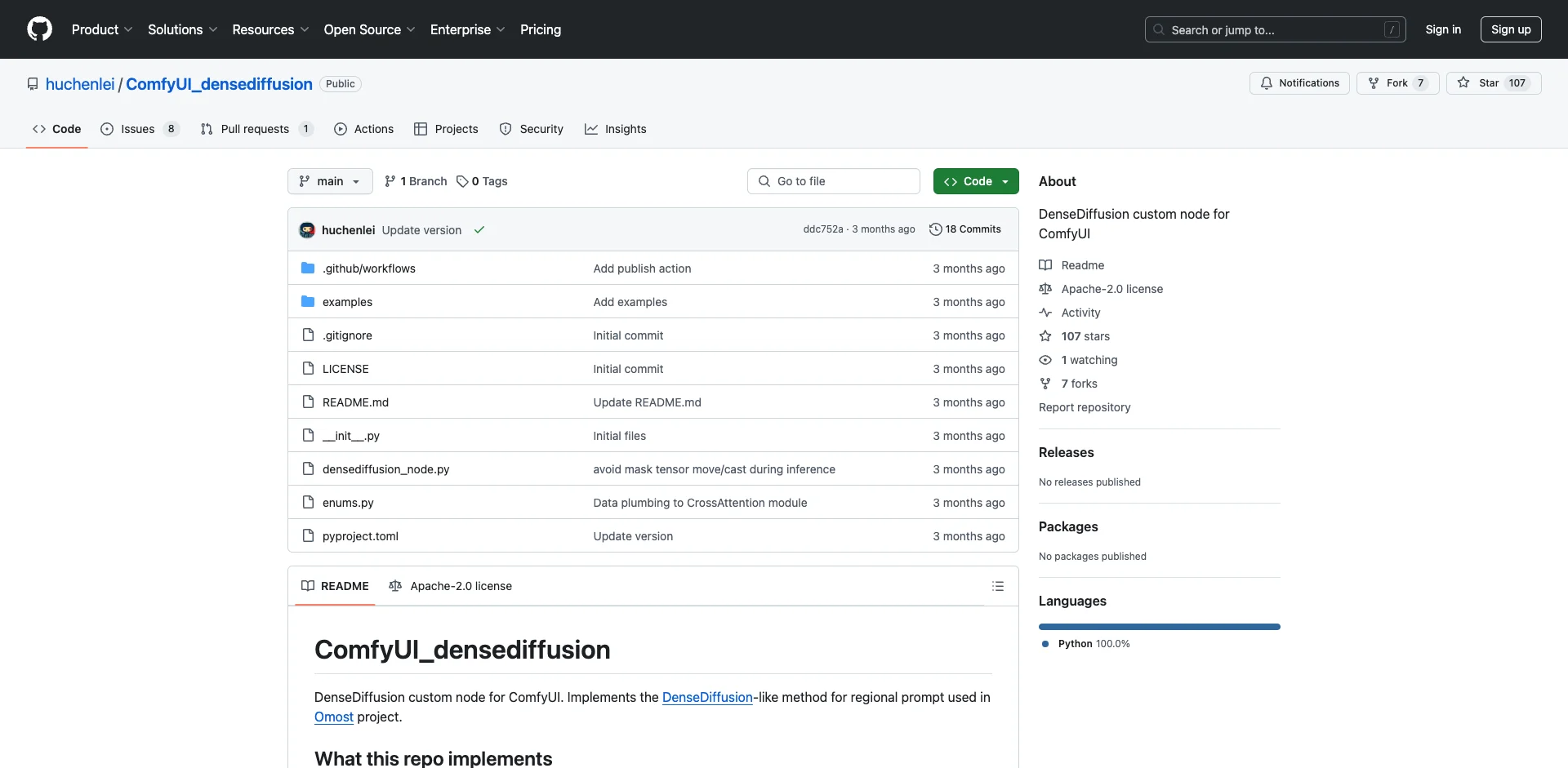This screenshot has height=768, width=1568.
Task: Go to the Pricing page
Action: pos(541,29)
